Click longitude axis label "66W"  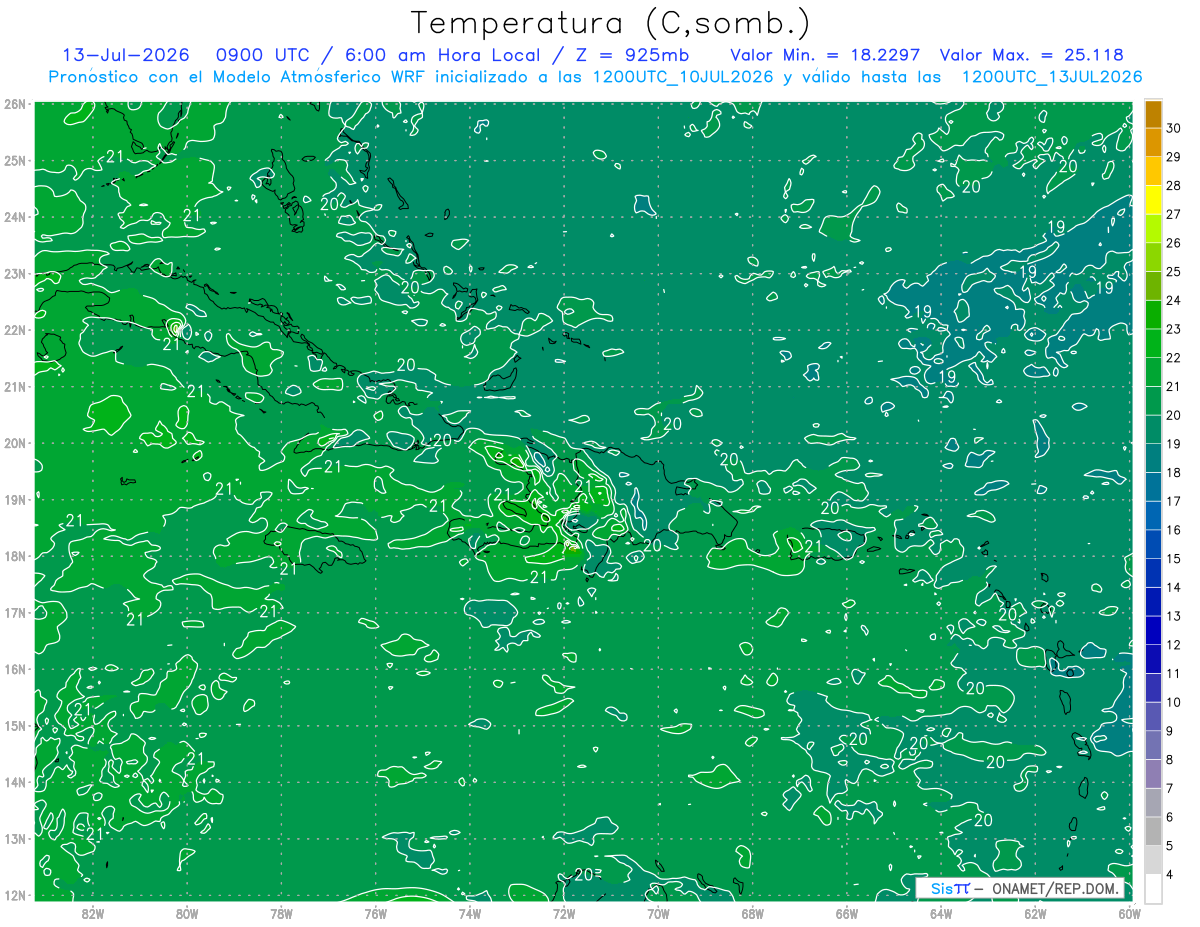click(846, 913)
